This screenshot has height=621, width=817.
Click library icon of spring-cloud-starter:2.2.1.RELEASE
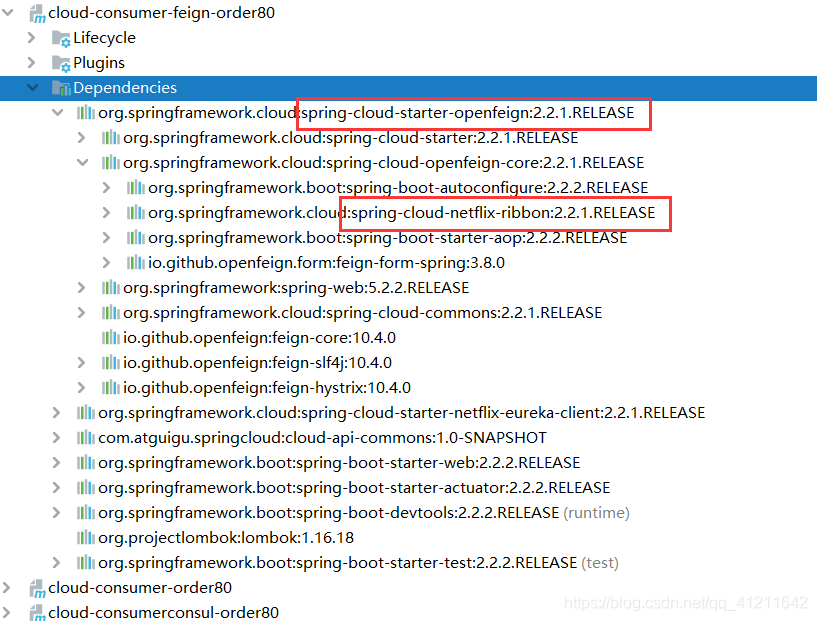point(110,138)
